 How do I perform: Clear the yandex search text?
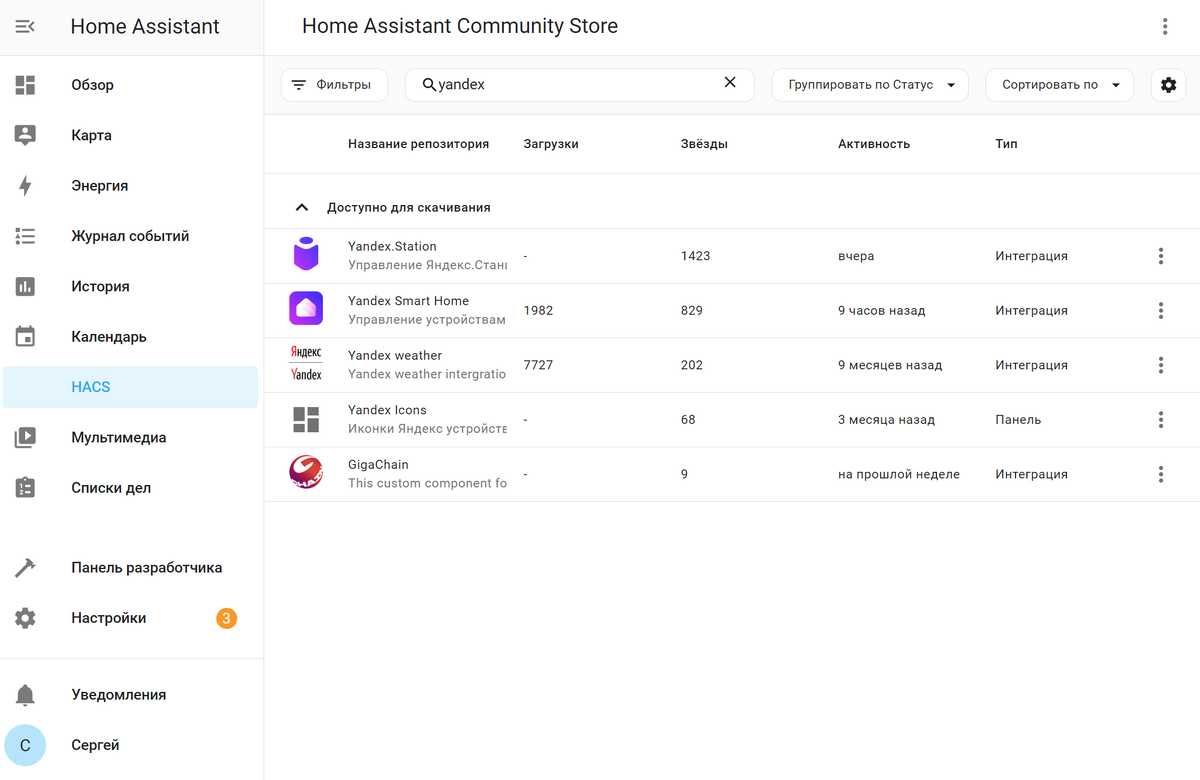(730, 83)
